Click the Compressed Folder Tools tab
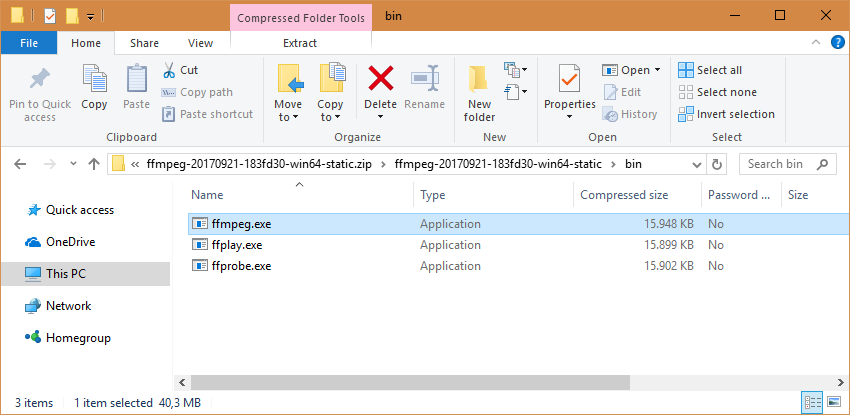This screenshot has height=415, width=850. [x=301, y=18]
